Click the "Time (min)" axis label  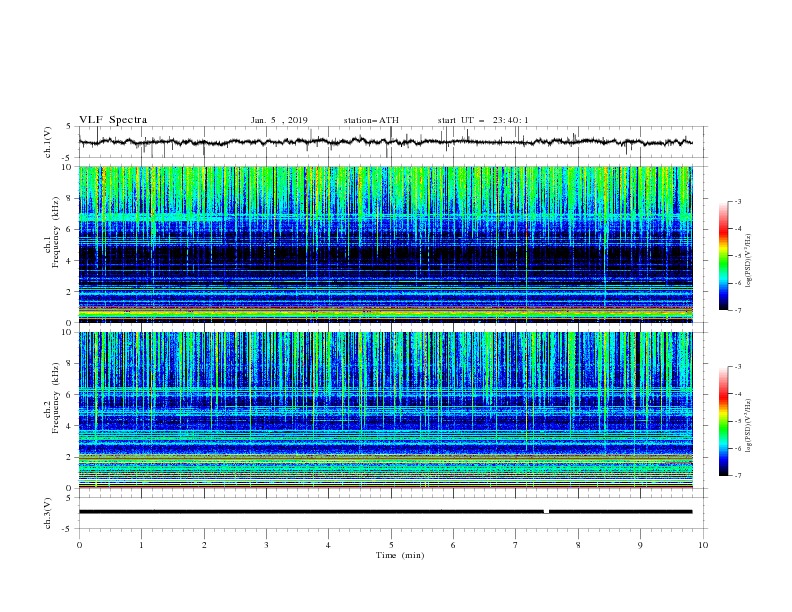(x=400, y=555)
